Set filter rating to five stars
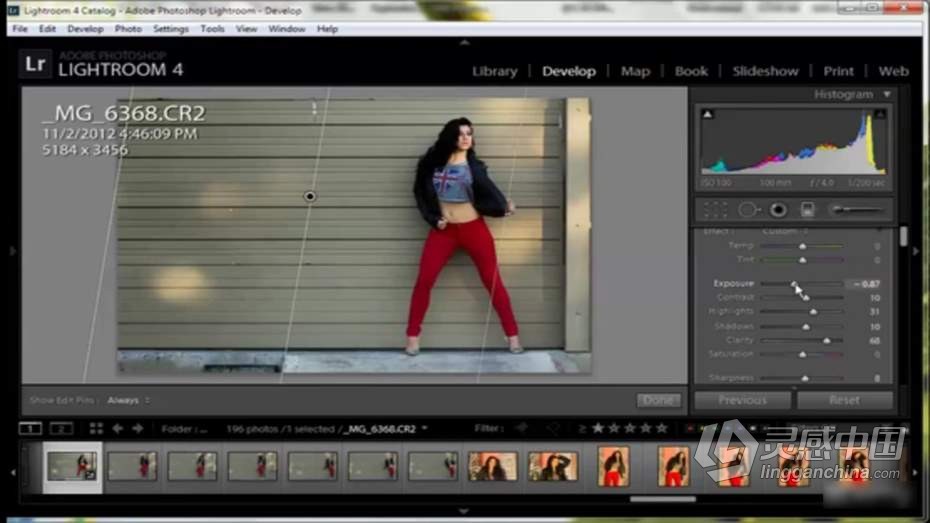930x523 pixels. tap(662, 428)
